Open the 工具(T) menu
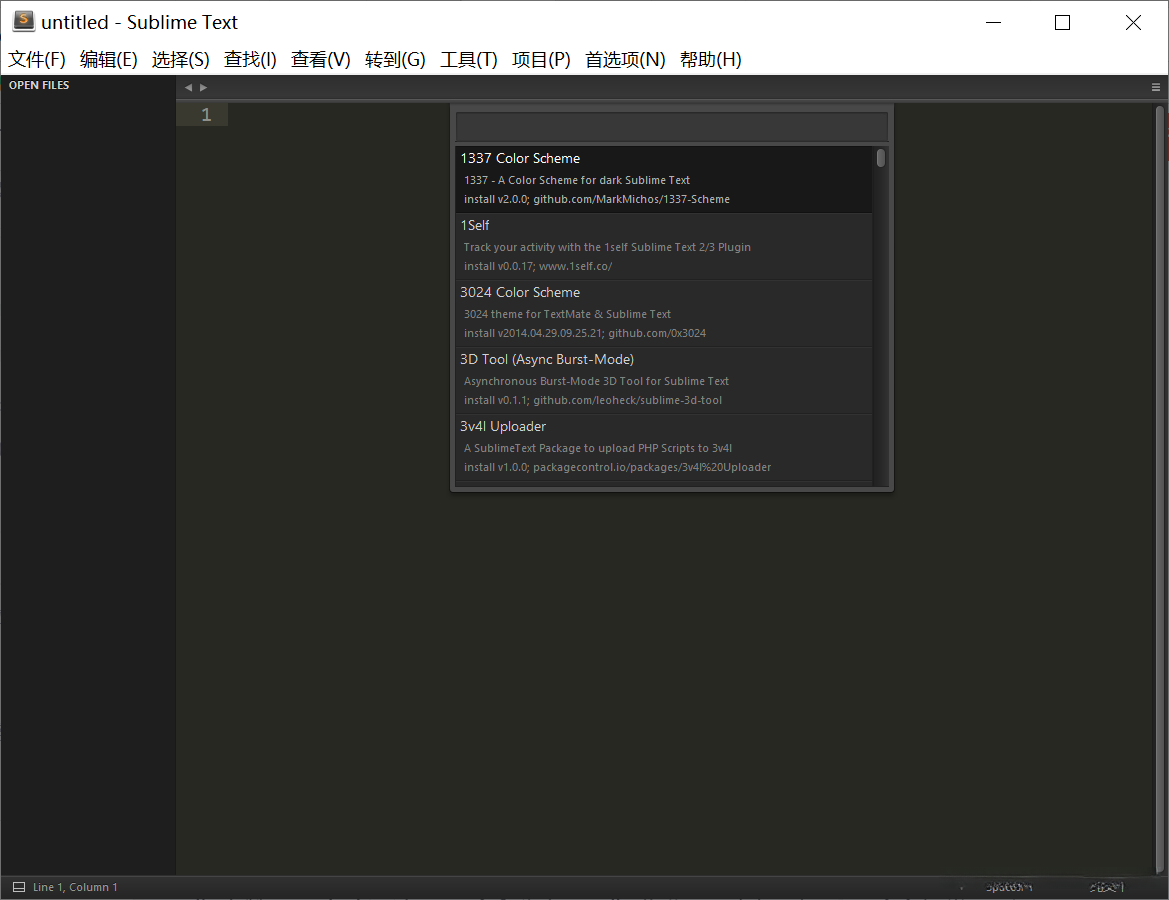The width and height of the screenshot is (1169, 900). point(469,60)
